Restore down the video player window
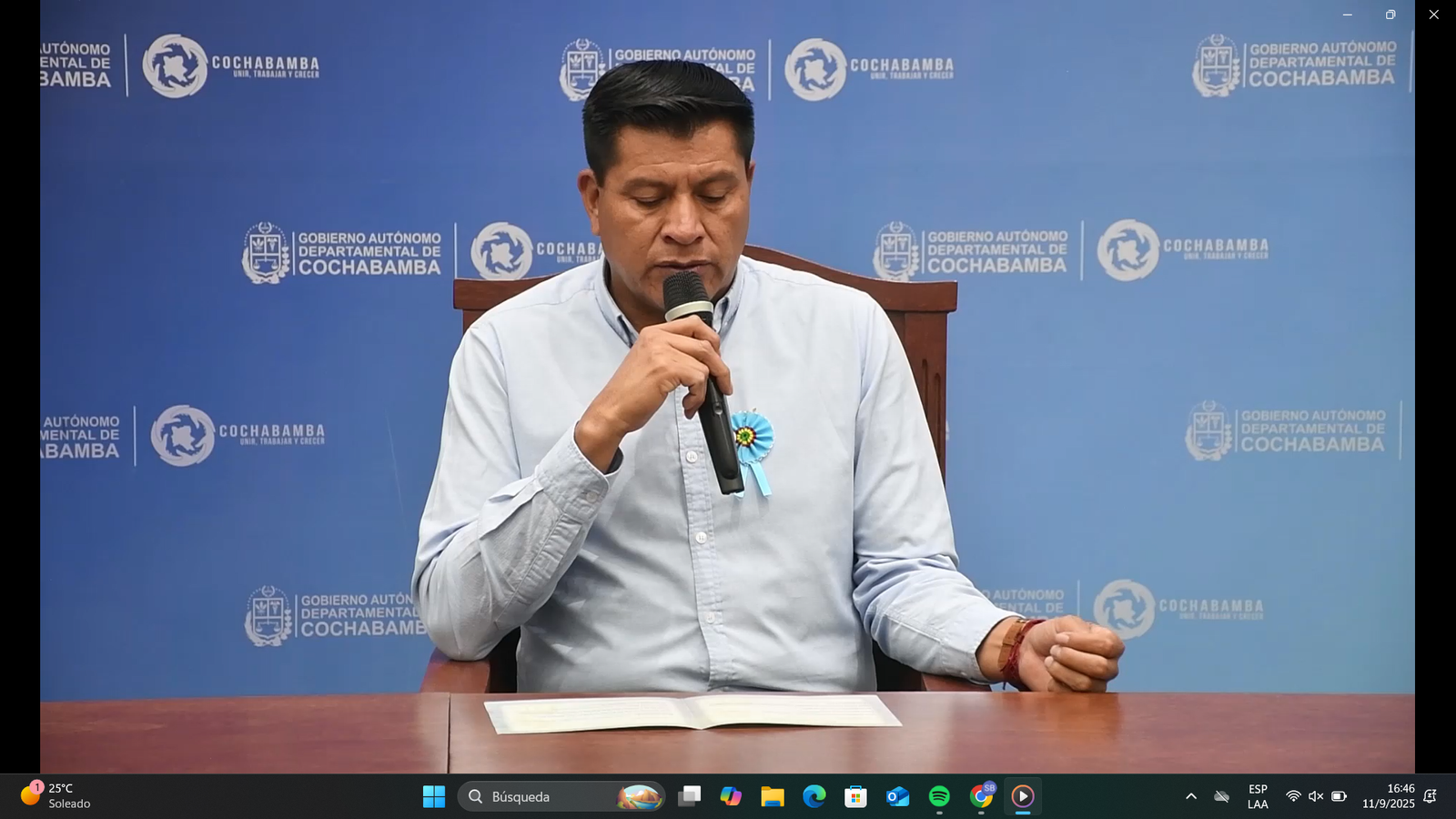1456x819 pixels. [1390, 15]
